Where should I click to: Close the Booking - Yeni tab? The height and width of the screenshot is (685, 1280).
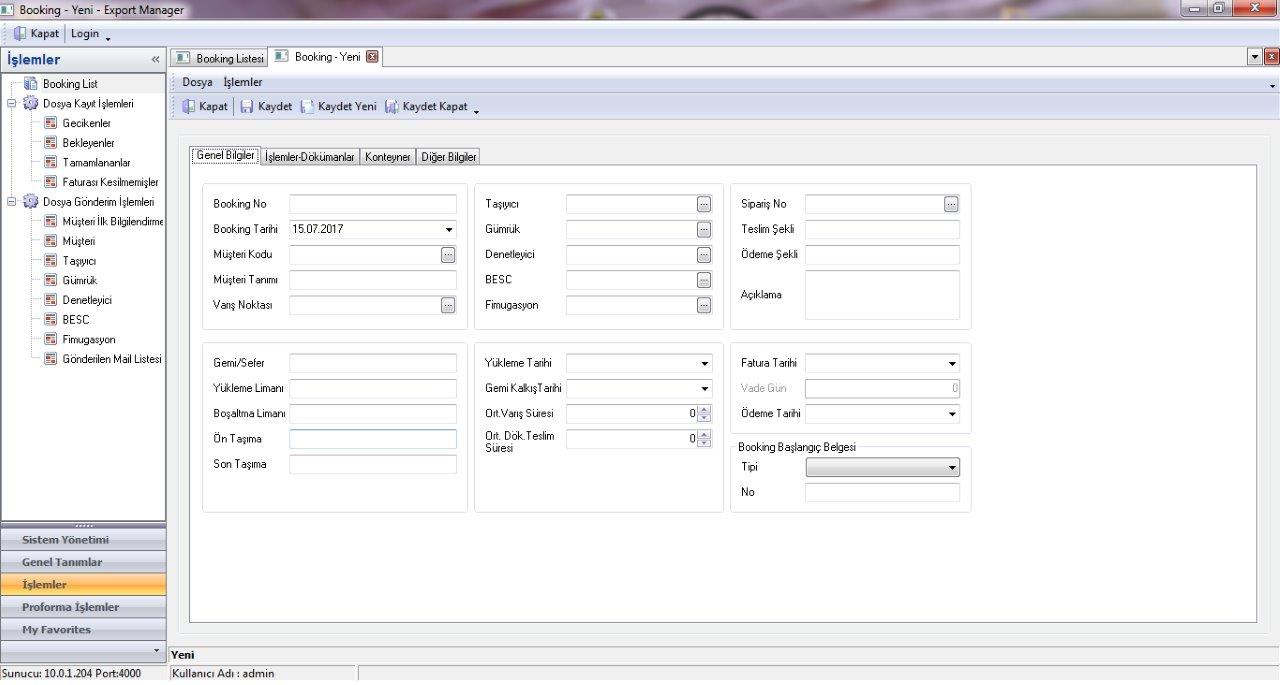click(x=372, y=57)
